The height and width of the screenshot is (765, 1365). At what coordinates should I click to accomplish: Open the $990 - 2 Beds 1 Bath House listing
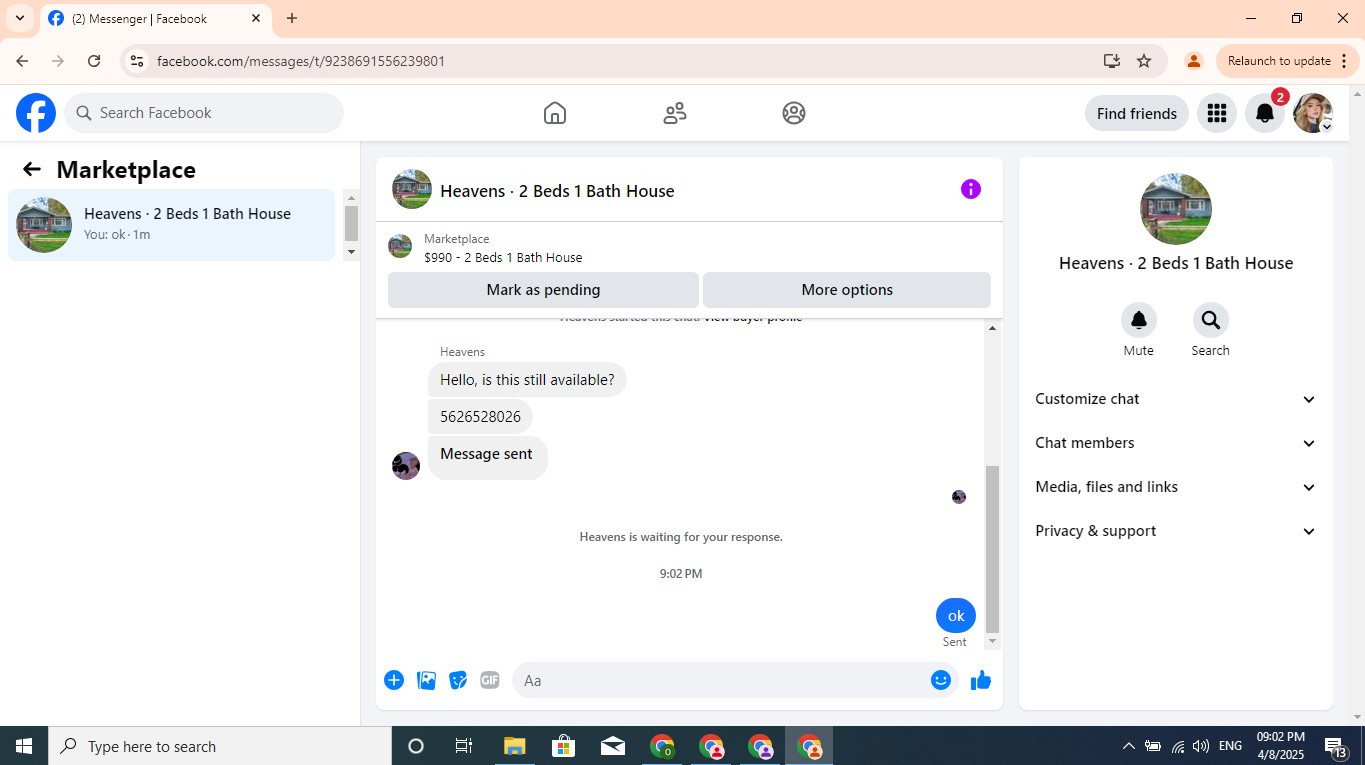tap(503, 258)
